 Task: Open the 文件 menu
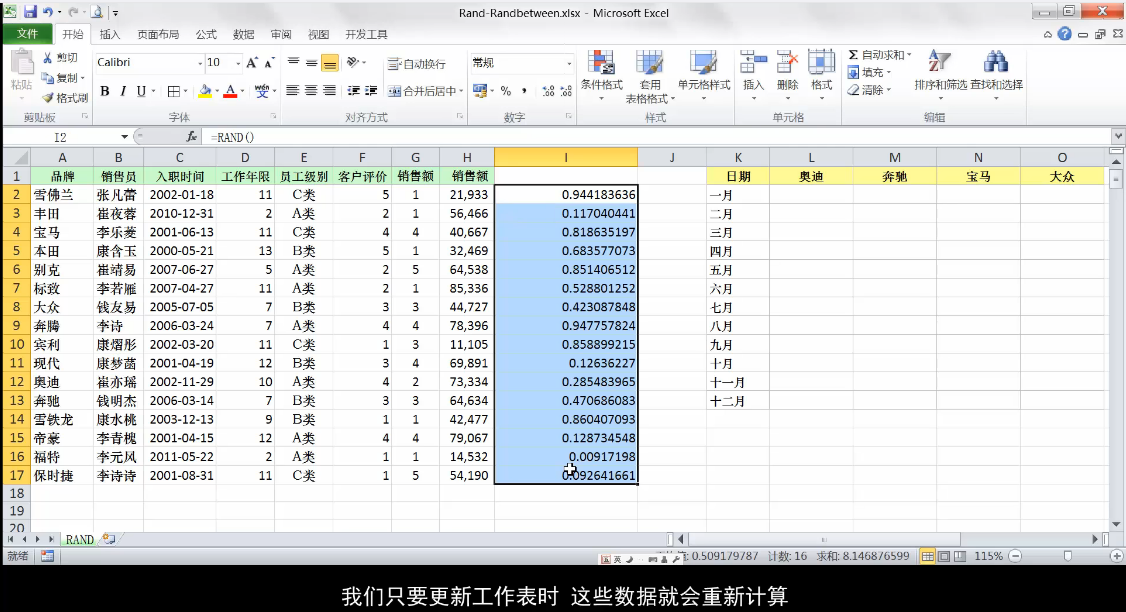pos(27,33)
